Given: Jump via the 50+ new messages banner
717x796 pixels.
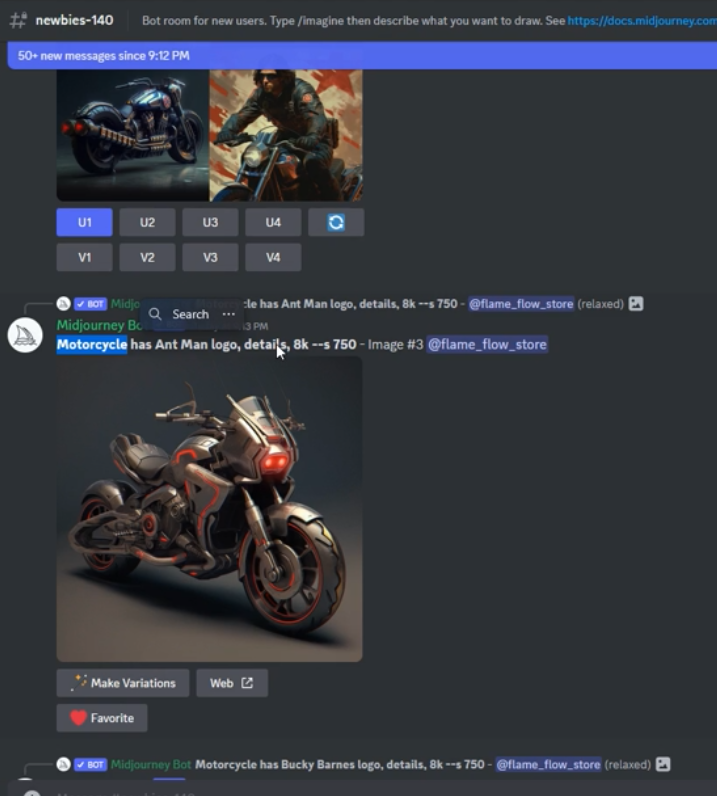Looking at the screenshot, I should tap(358, 55).
